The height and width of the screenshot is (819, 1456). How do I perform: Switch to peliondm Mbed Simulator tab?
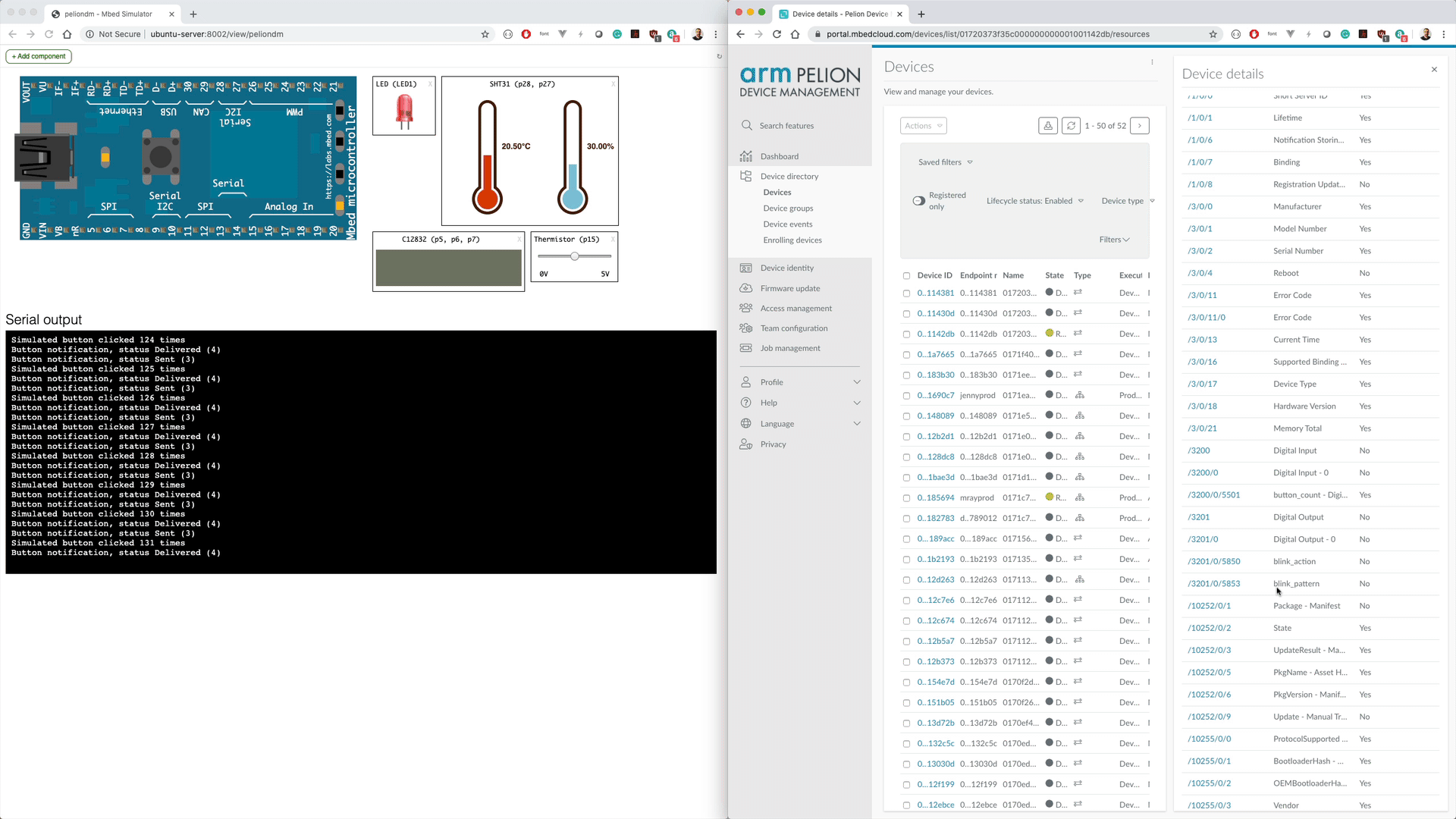pyautogui.click(x=112, y=14)
